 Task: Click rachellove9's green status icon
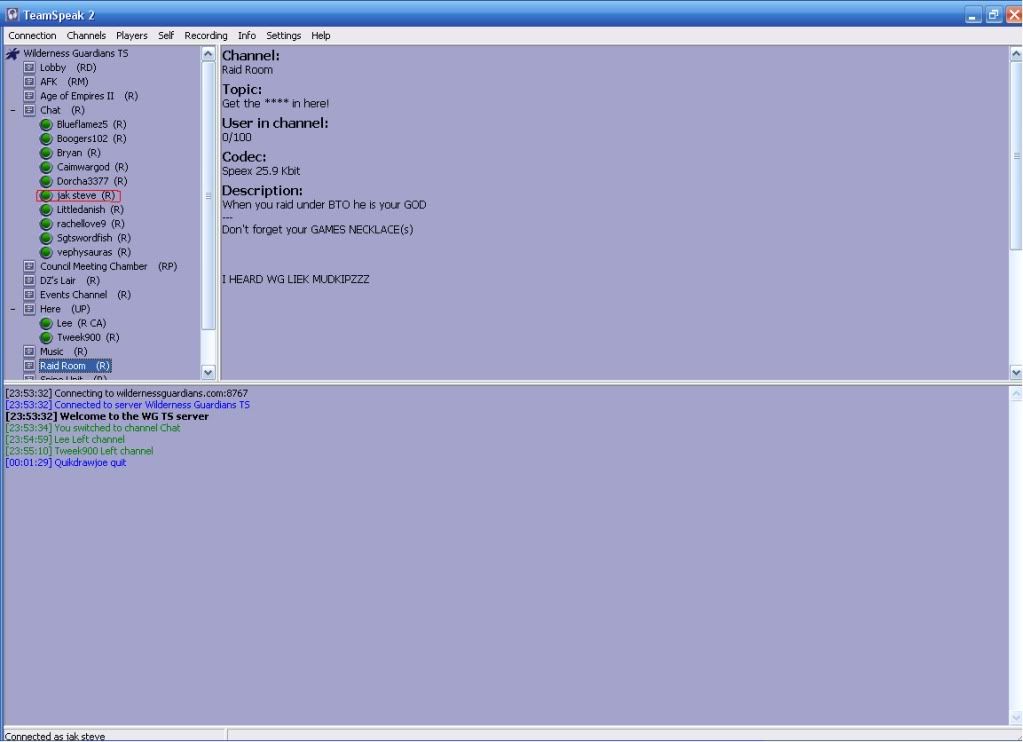click(46, 224)
